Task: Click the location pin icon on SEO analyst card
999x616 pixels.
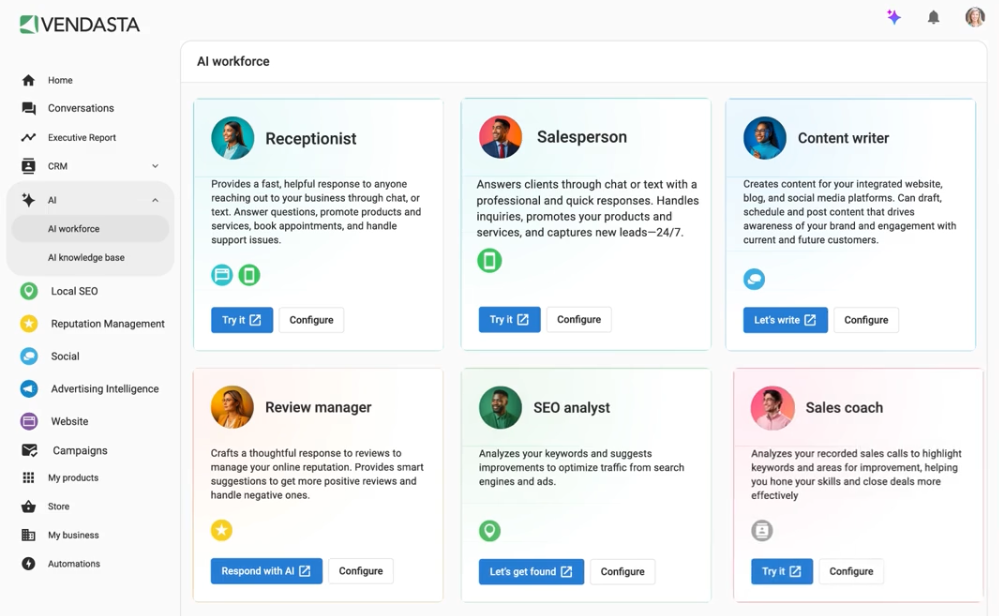Action: pos(489,530)
